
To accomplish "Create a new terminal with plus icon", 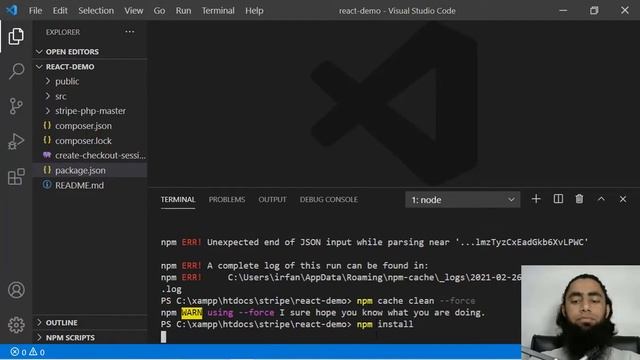I will pyautogui.click(x=536, y=199).
